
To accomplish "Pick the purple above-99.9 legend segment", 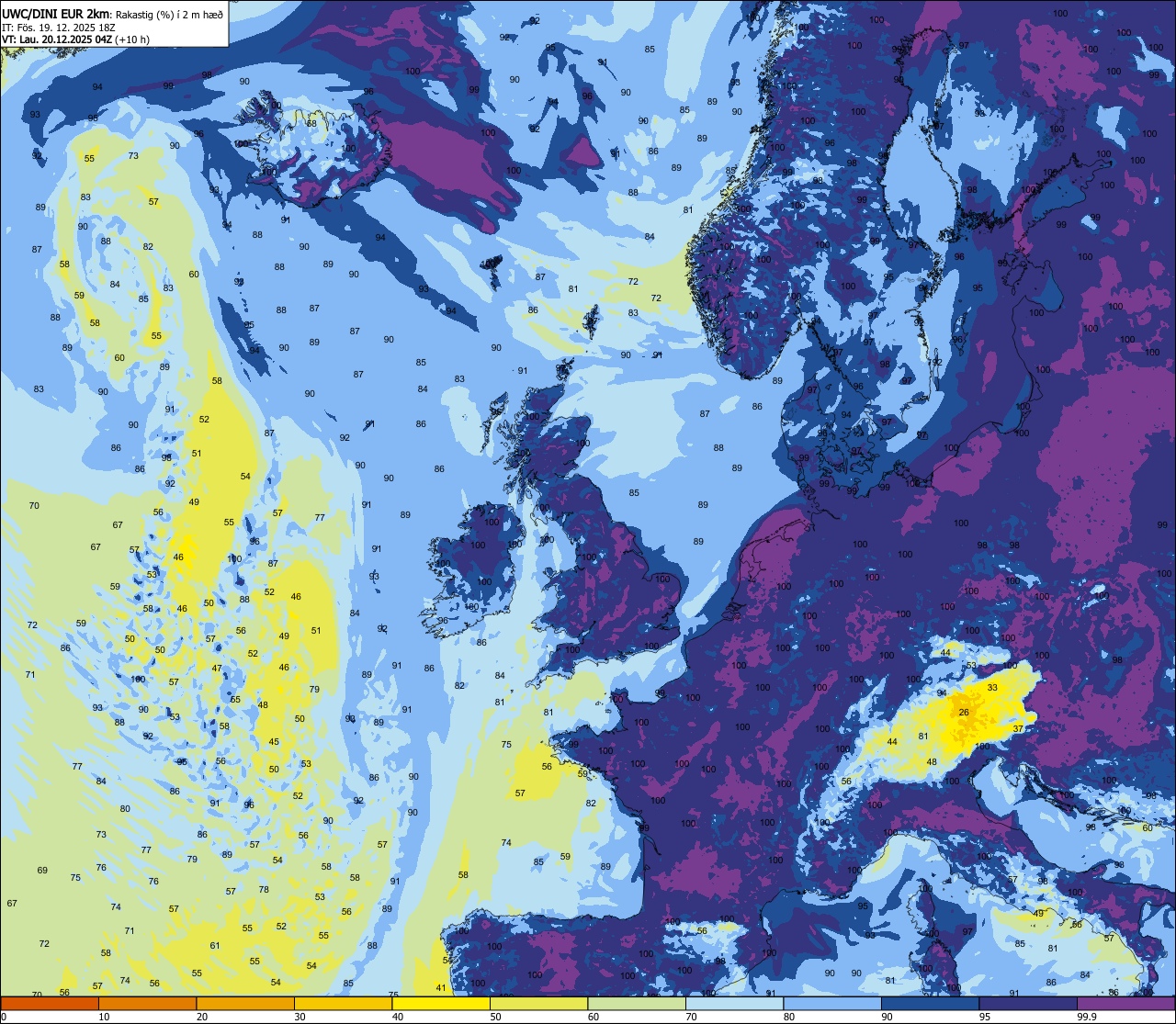I will 1125,1003.
